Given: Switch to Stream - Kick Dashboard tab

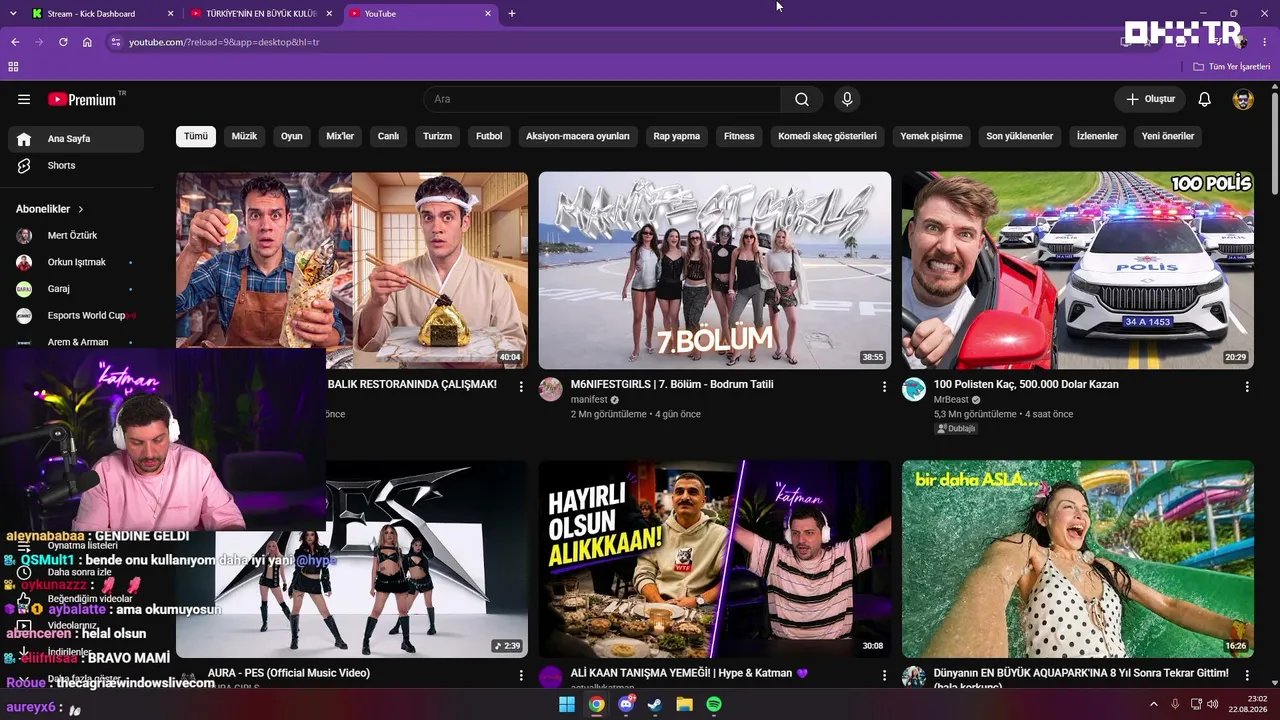Looking at the screenshot, I should pos(91,14).
